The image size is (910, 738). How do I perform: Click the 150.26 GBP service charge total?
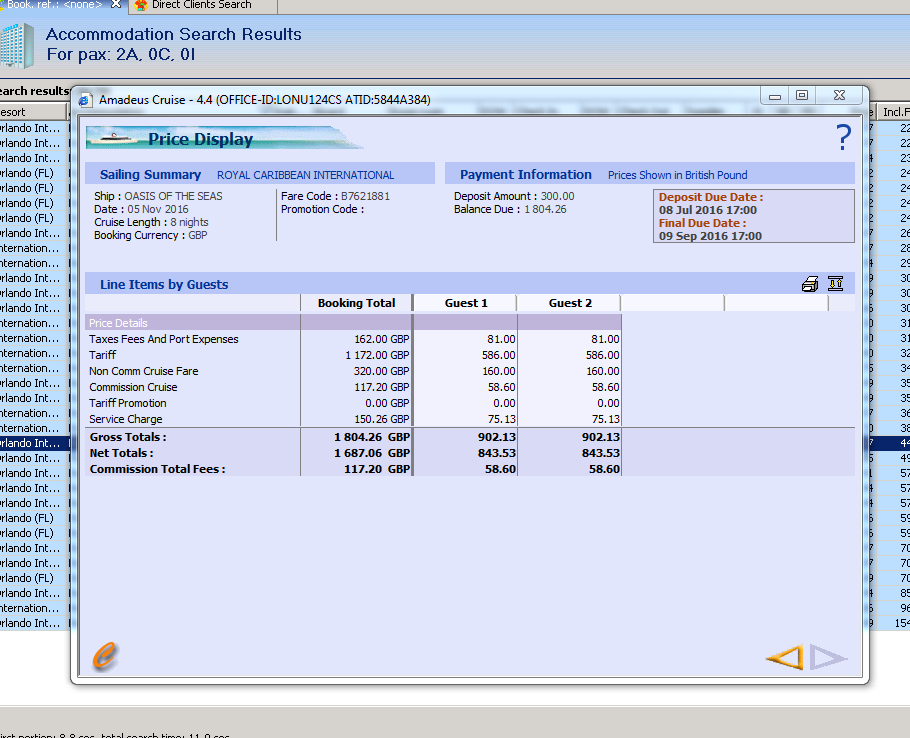pos(381,419)
